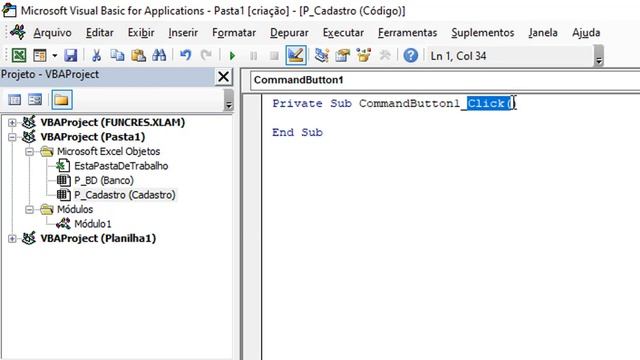Open the Suplementos menu
Image resolution: width=640 pixels, height=360 pixels.
coord(482,33)
